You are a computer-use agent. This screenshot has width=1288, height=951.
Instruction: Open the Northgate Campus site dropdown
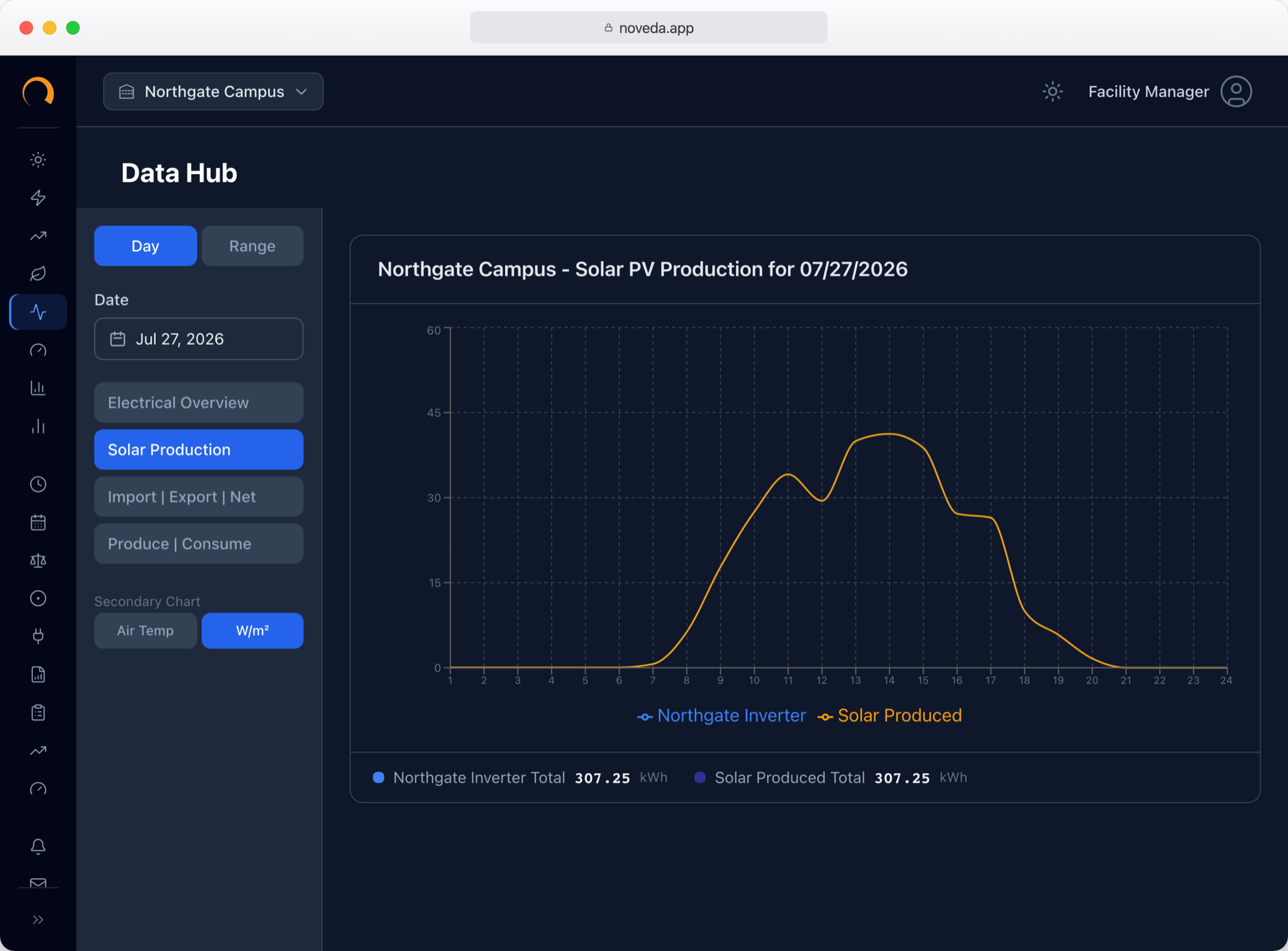click(x=213, y=92)
